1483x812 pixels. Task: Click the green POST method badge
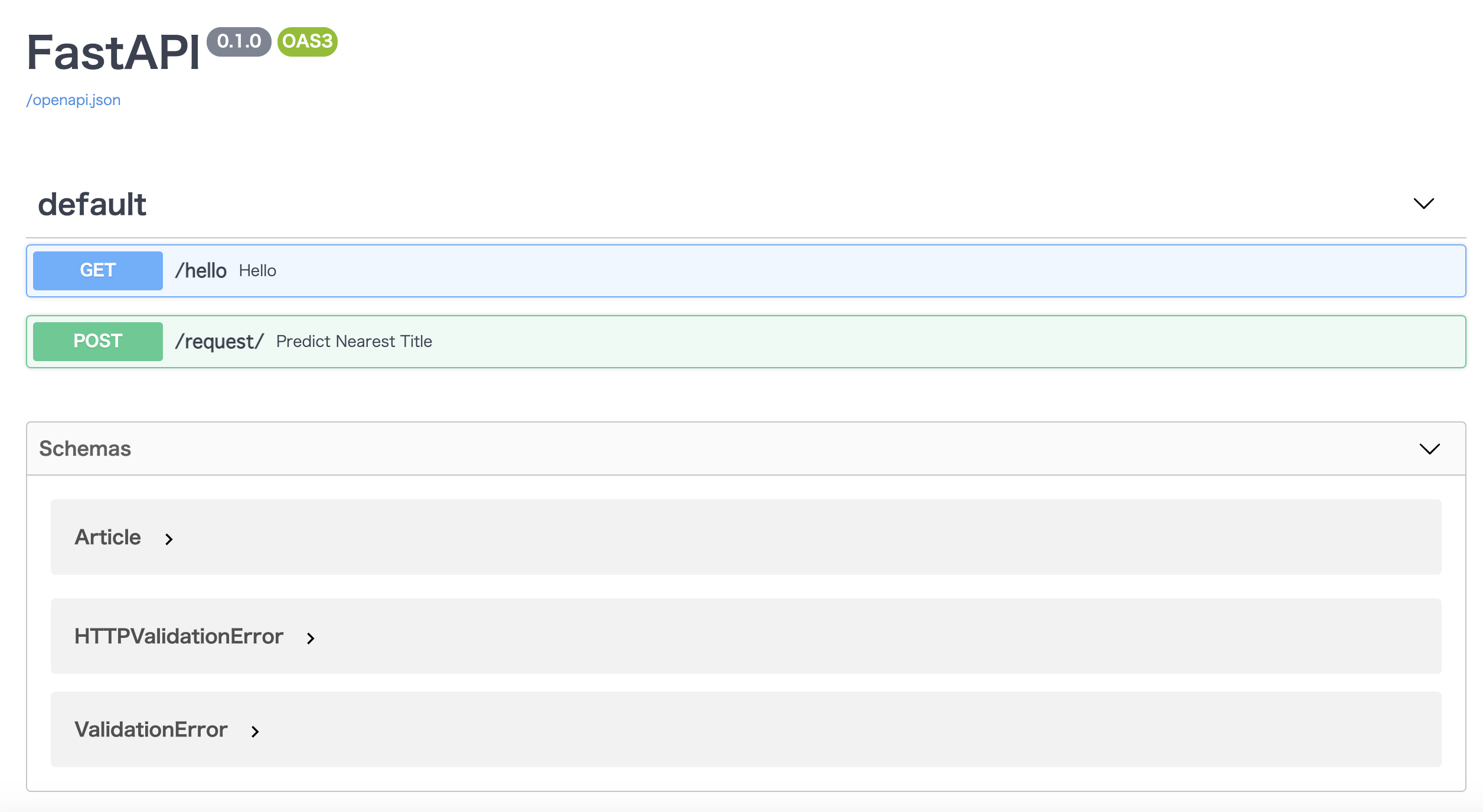(98, 342)
